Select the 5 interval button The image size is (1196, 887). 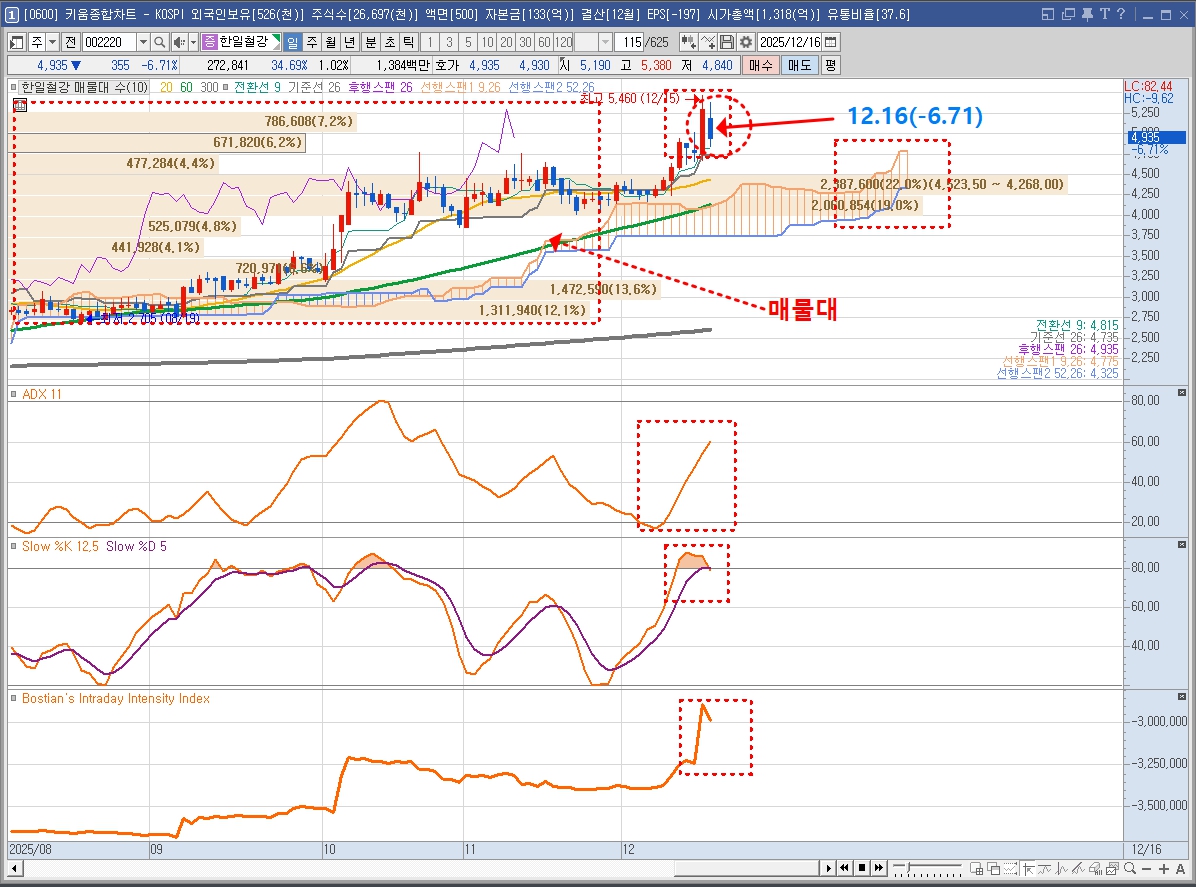[468, 43]
